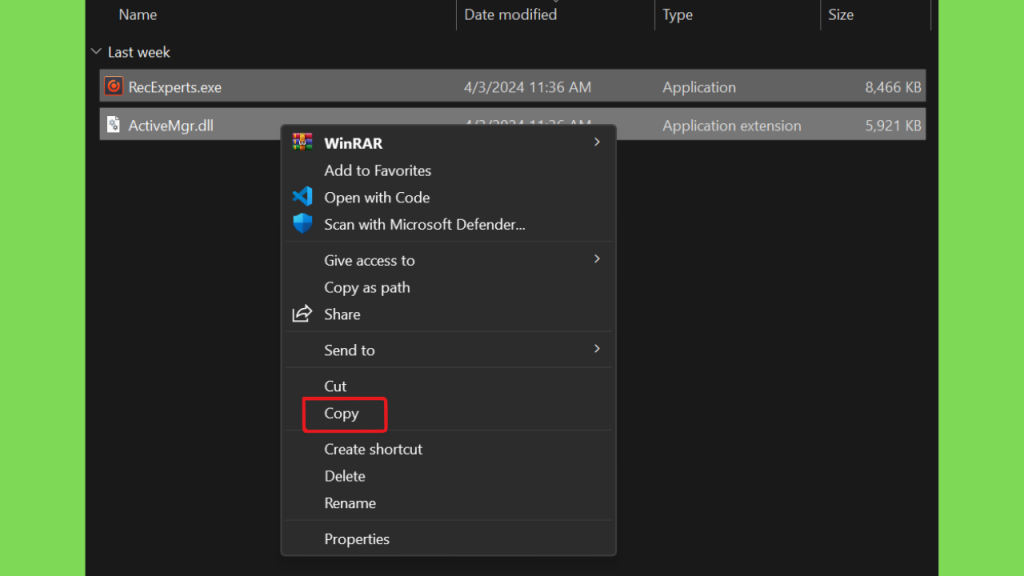Expand the Send to submenu arrow

pyautogui.click(x=596, y=349)
